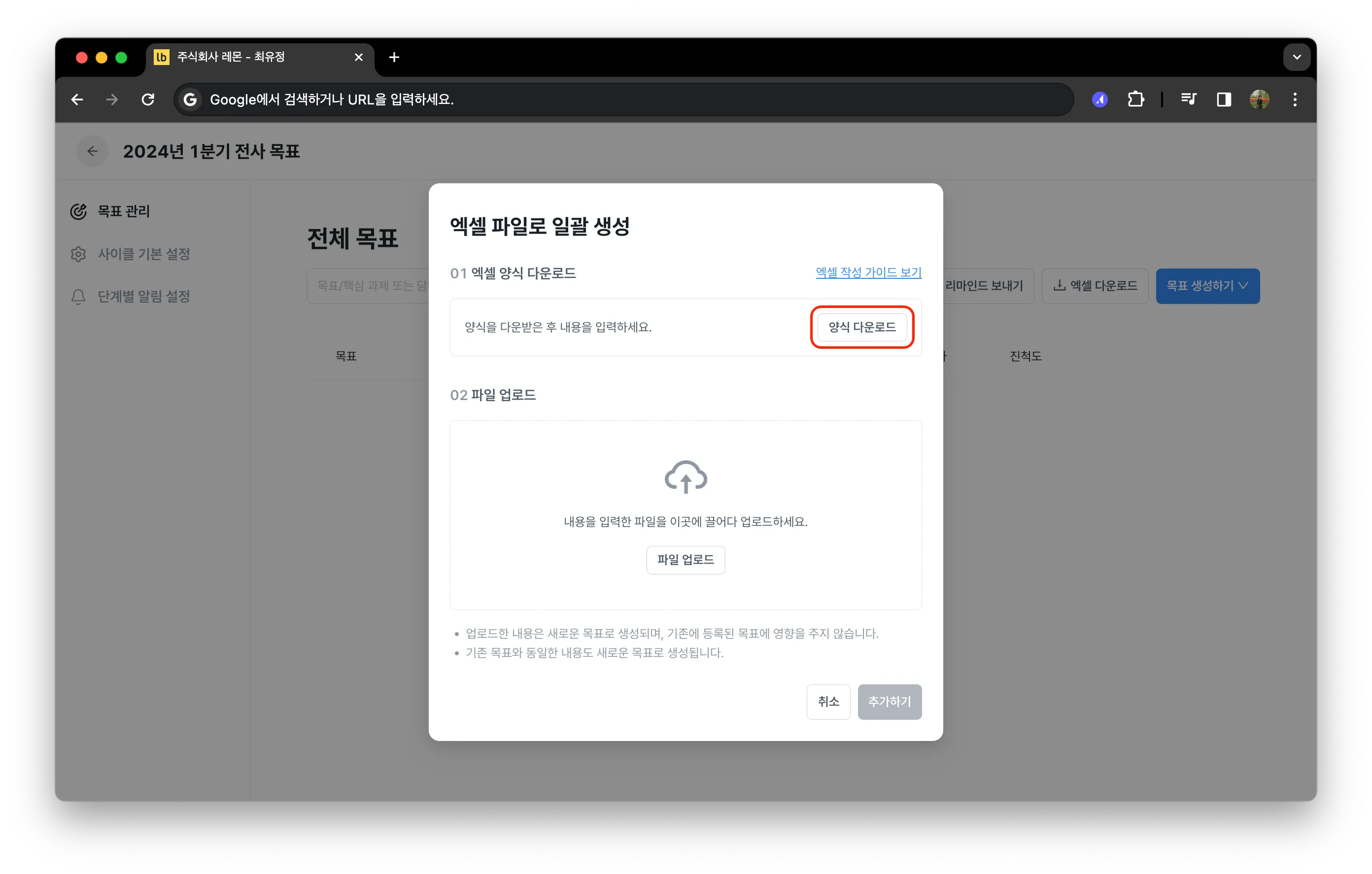Click the 01 엑셀 양식 다운로드 heading
The width and height of the screenshot is (1372, 874).
513,273
